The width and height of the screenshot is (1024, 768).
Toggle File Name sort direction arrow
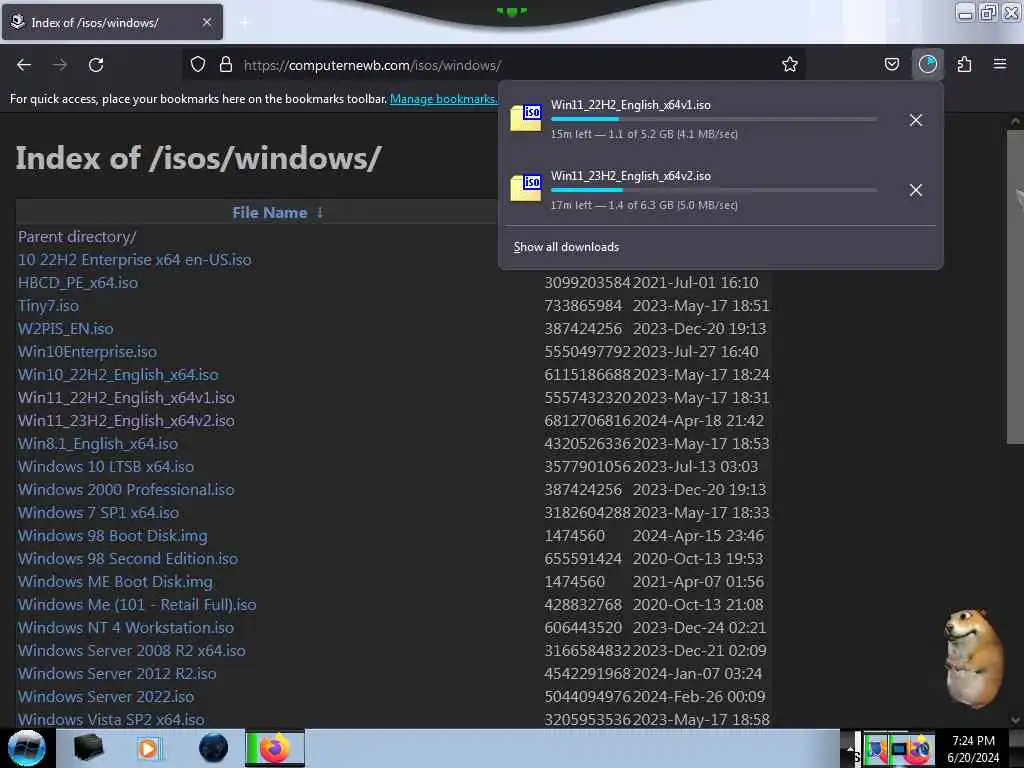pos(319,212)
